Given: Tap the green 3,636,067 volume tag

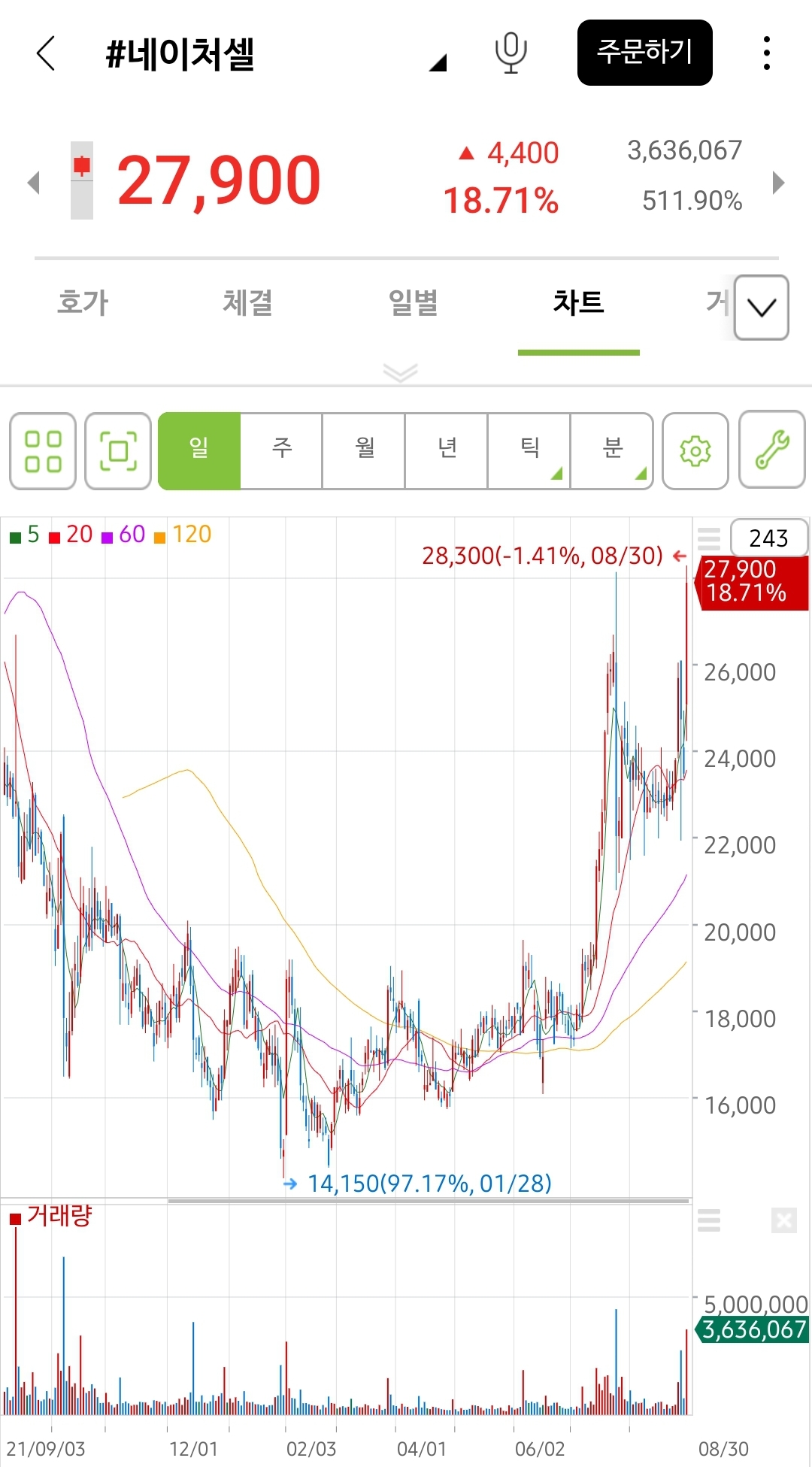Looking at the screenshot, I should (x=753, y=1329).
